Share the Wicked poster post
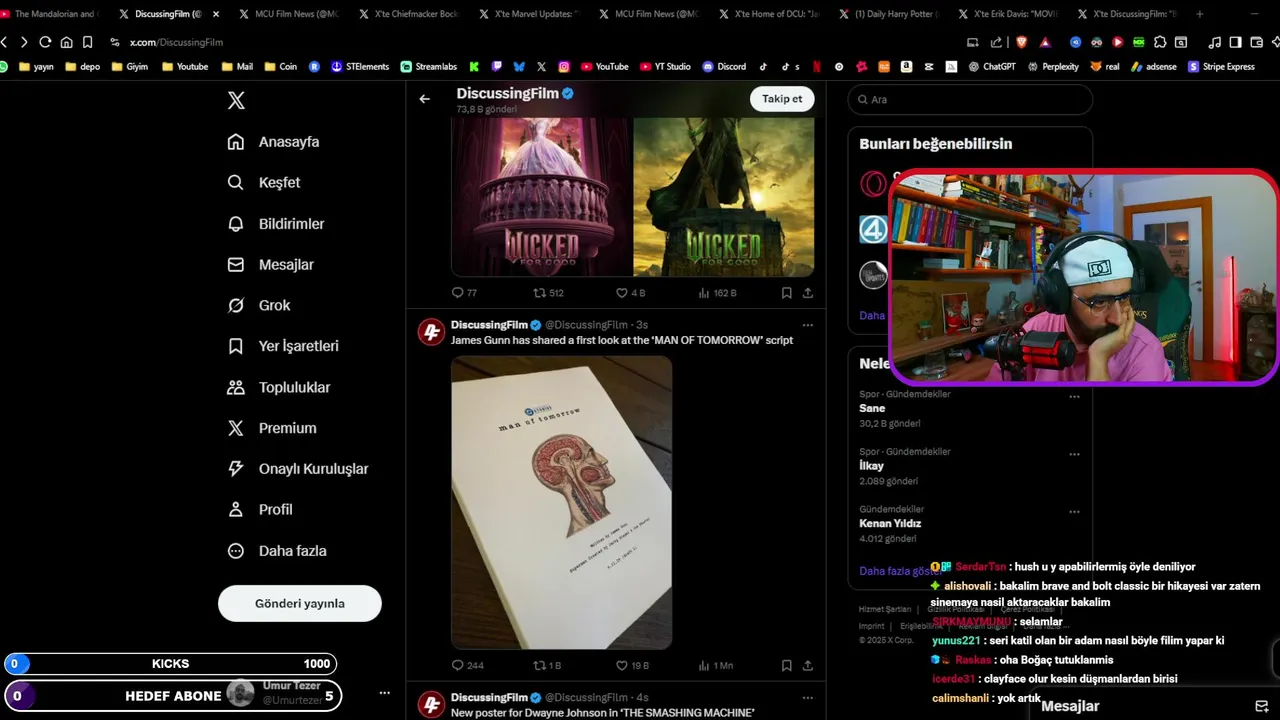1280x720 pixels. [x=808, y=293]
